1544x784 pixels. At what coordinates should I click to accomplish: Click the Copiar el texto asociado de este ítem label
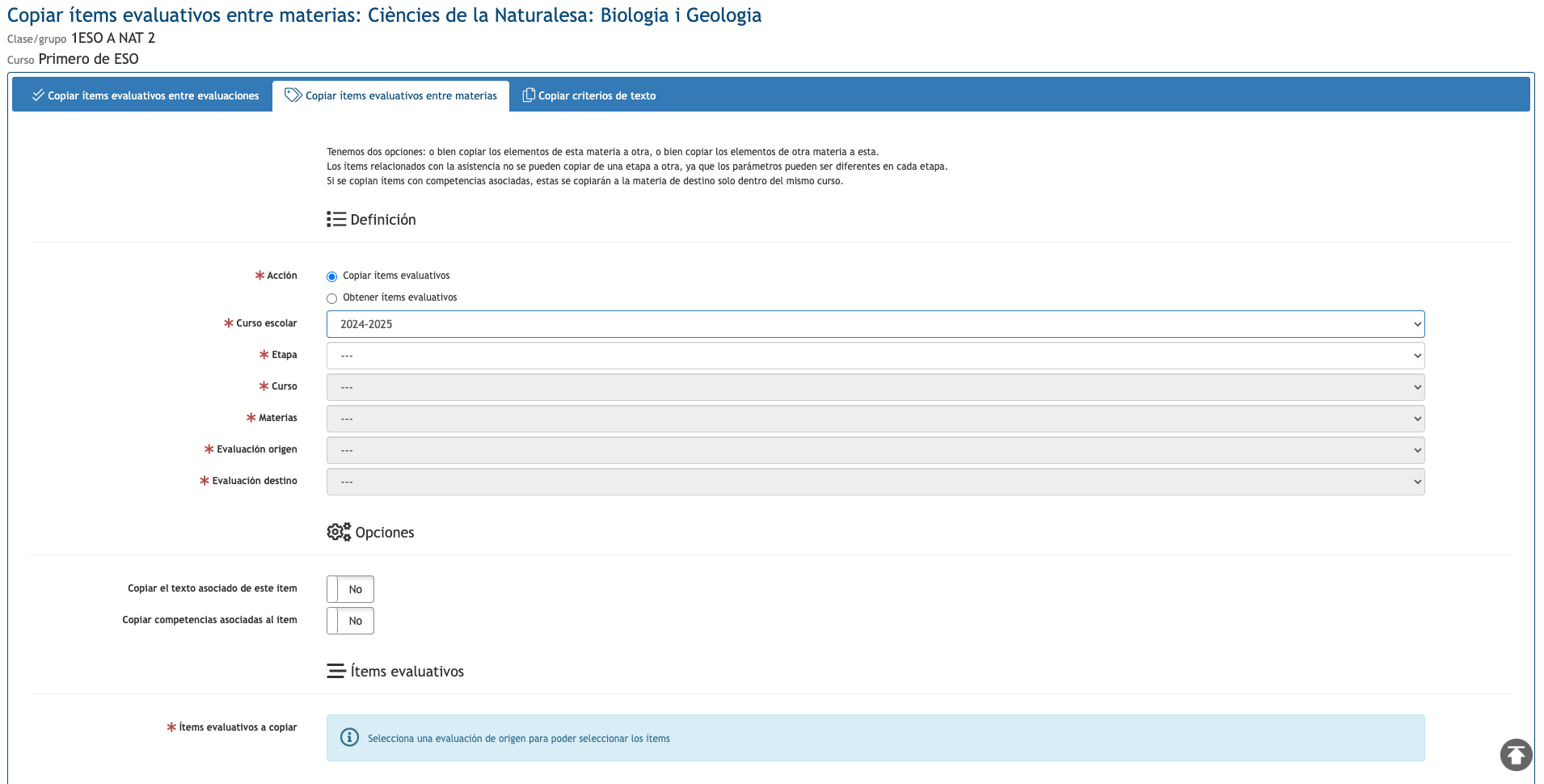[x=213, y=588]
